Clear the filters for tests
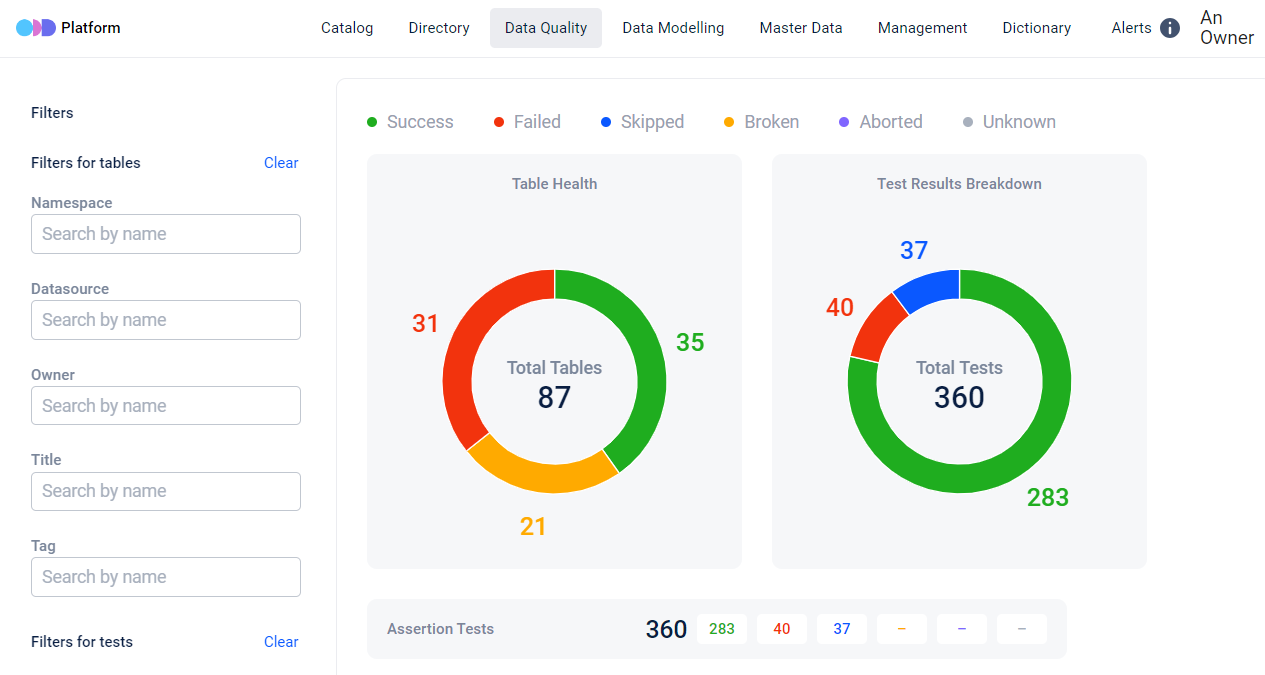Screen dimensions: 1265x675 (281, 642)
